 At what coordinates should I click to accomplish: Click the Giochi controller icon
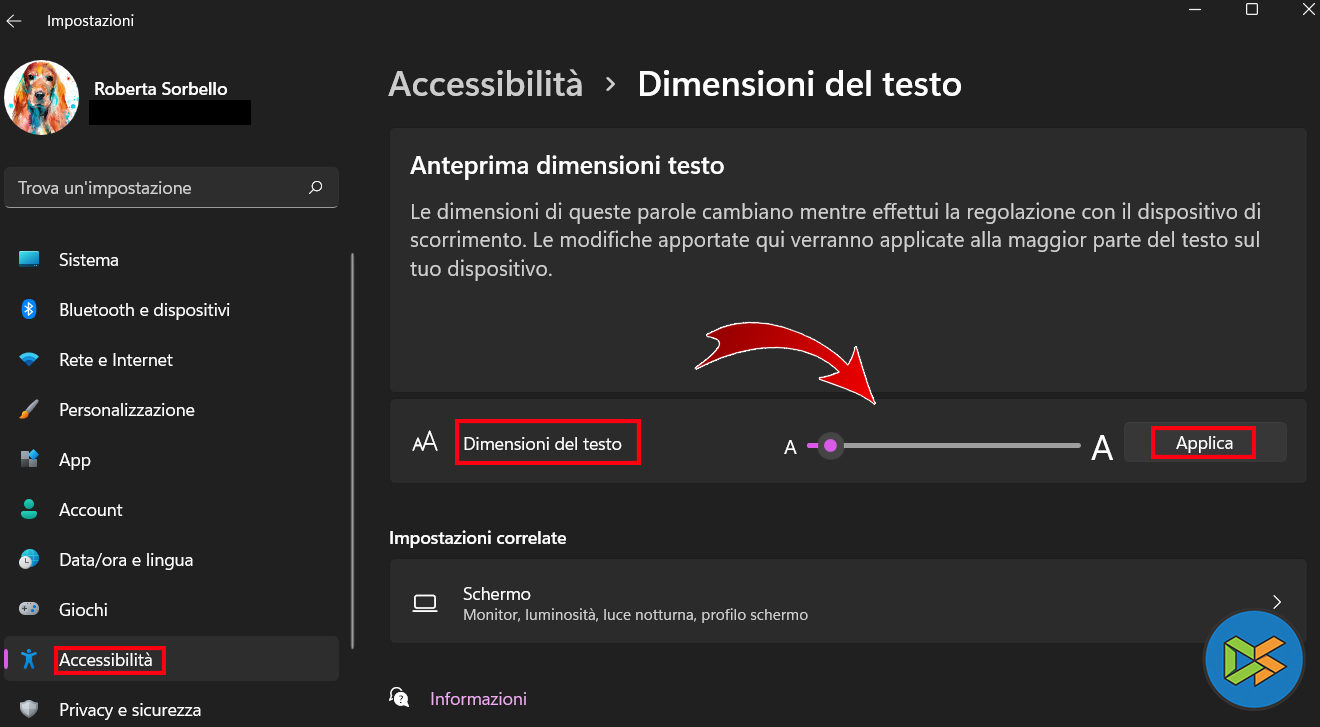(29, 610)
